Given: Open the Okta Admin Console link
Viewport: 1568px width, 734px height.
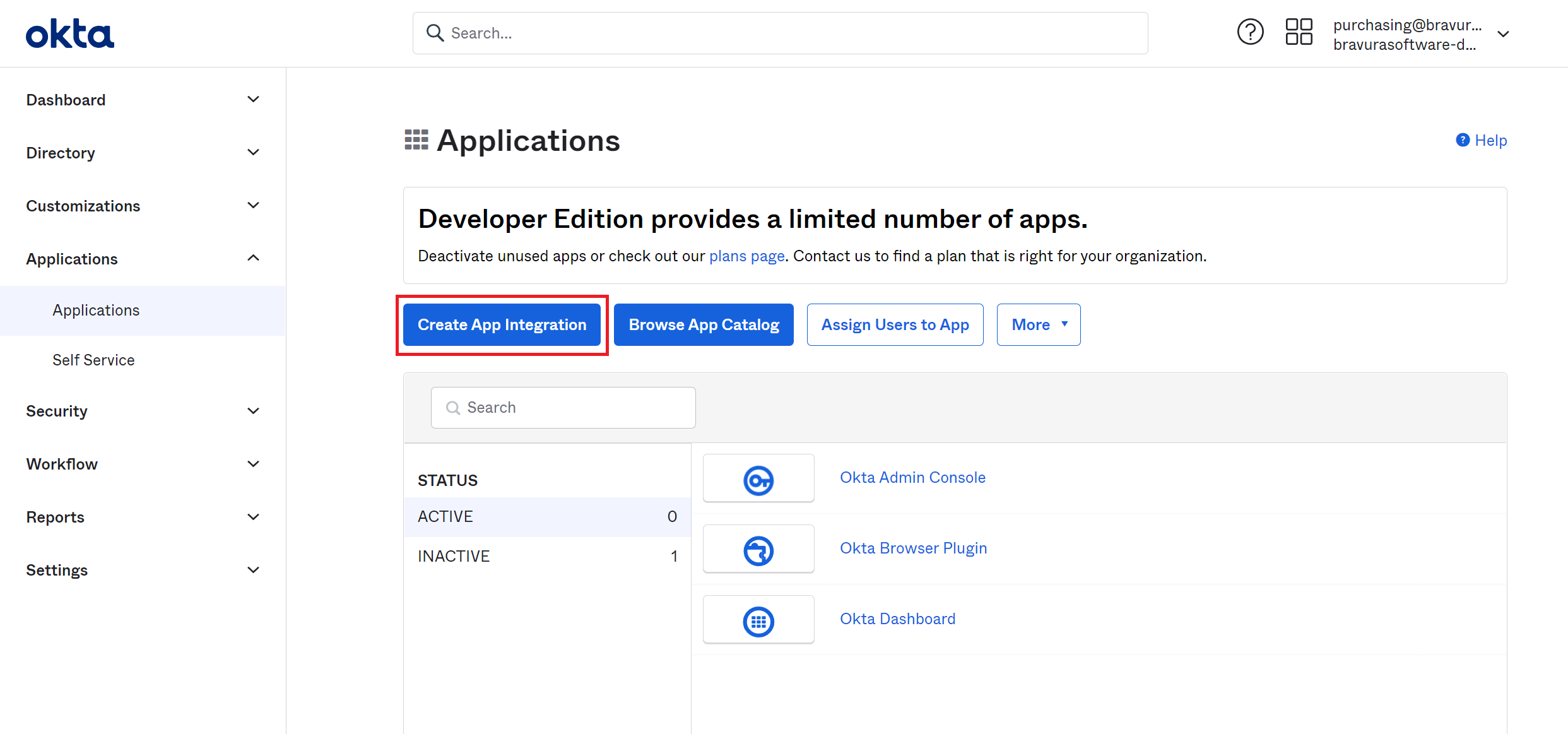Looking at the screenshot, I should point(912,478).
